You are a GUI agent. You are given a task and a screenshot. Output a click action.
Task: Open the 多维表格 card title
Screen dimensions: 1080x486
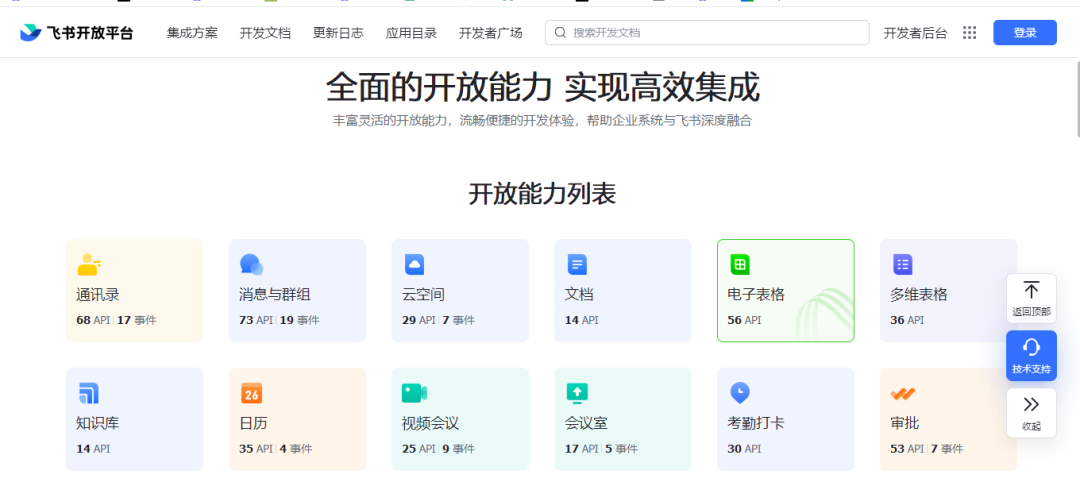point(919,295)
